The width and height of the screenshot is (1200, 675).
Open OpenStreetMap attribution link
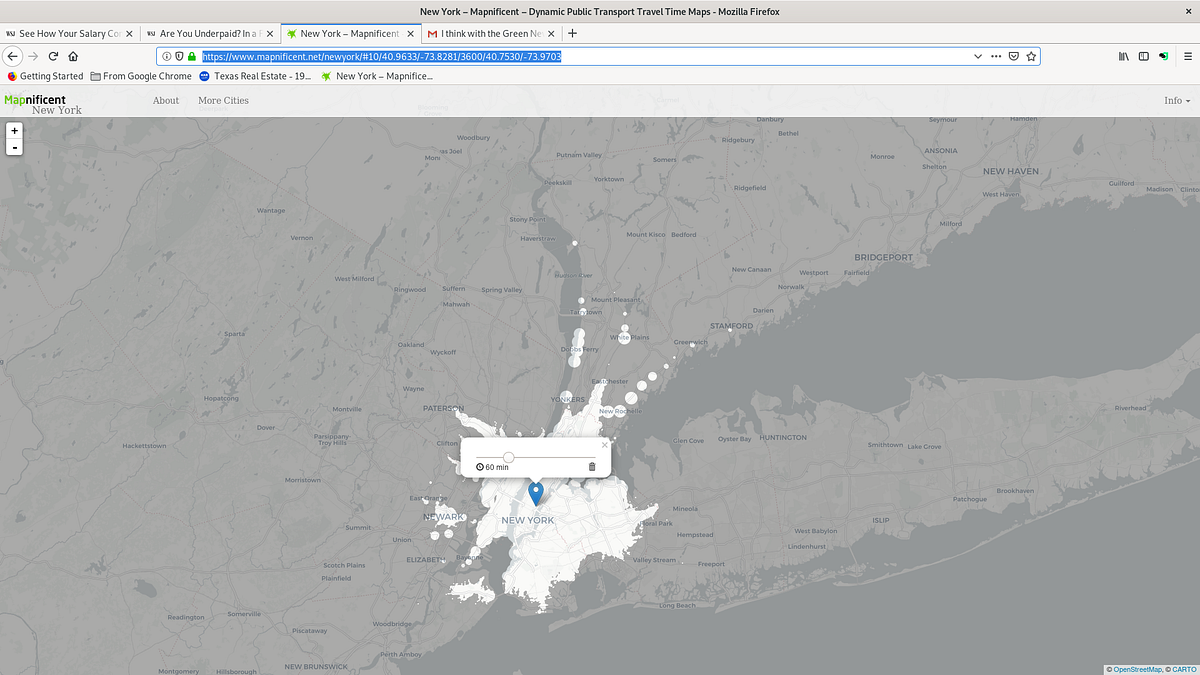coord(1137,669)
